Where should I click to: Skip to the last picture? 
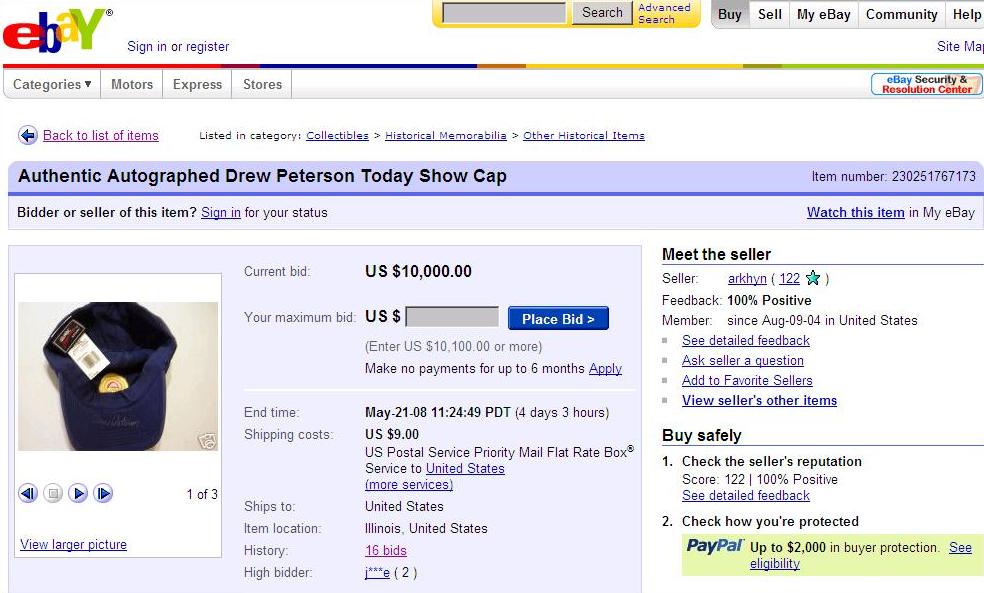(103, 494)
